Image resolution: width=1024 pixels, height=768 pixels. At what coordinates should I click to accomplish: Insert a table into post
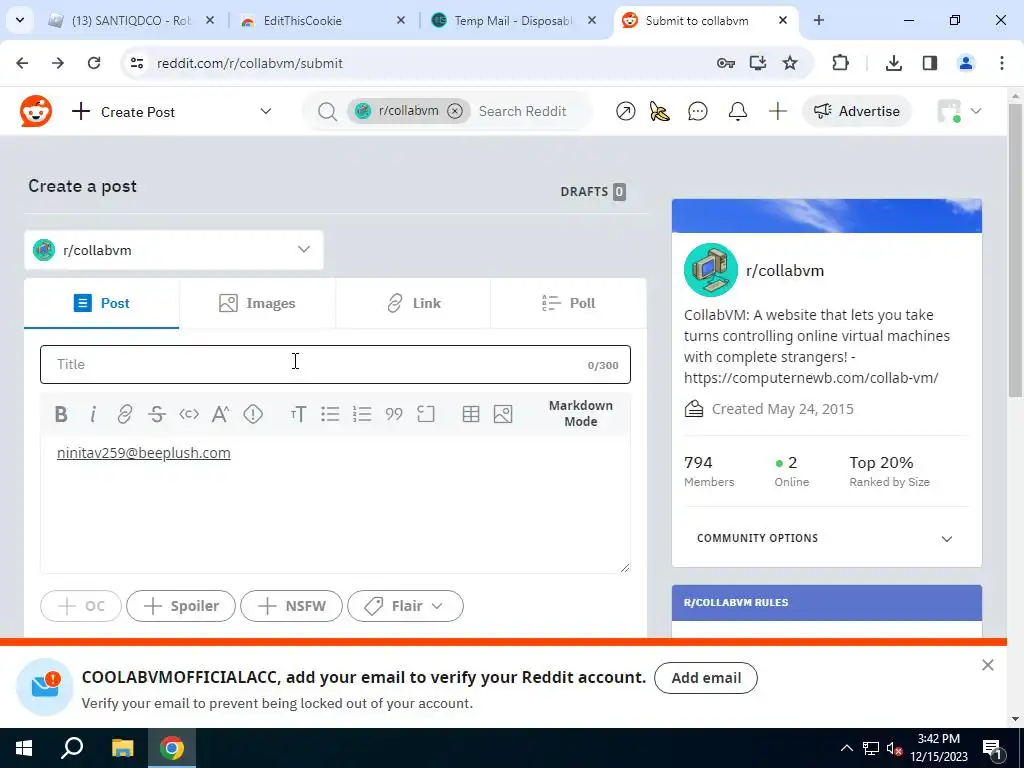[x=471, y=414]
